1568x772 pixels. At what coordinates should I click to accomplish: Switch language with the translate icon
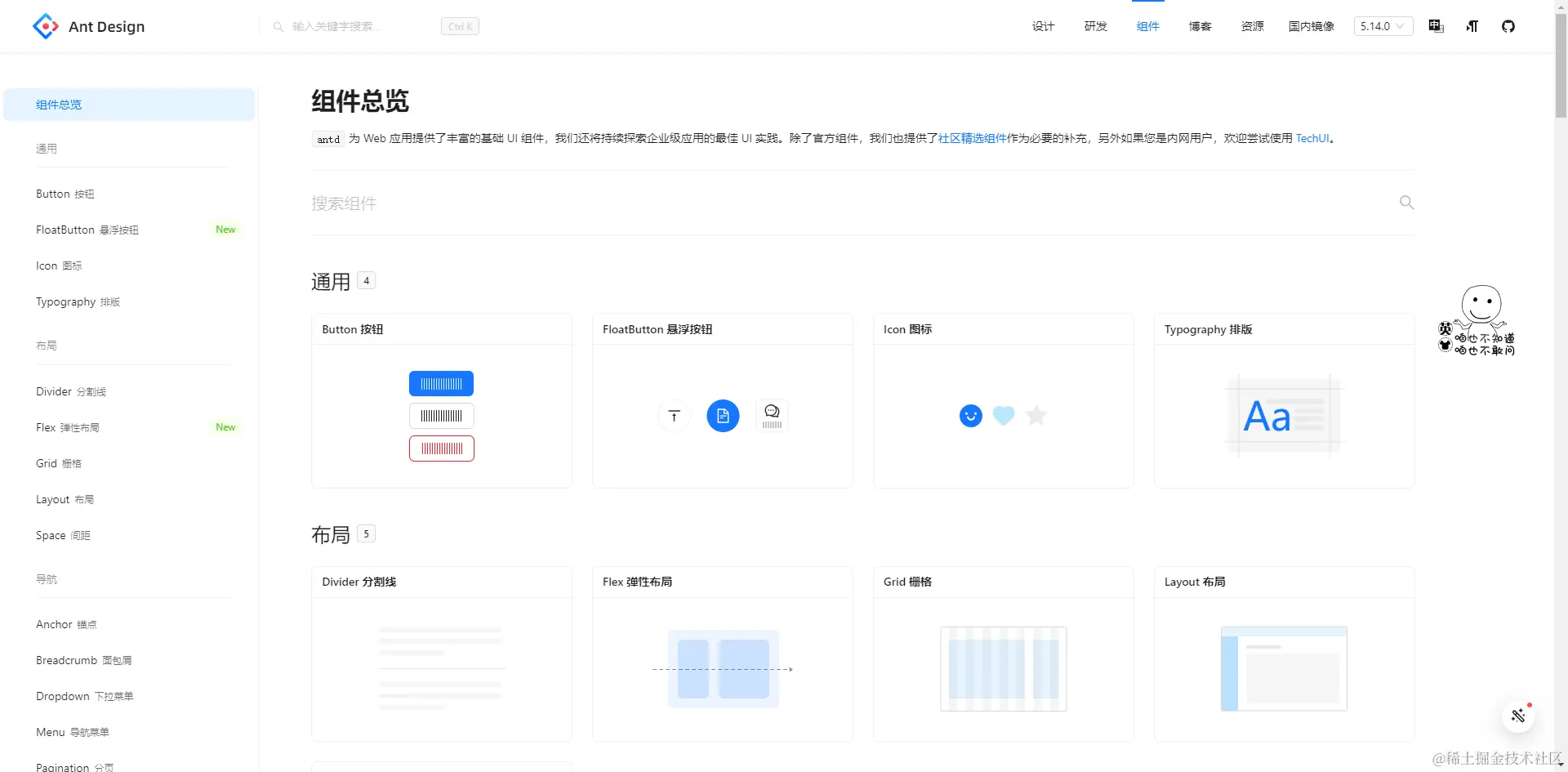[x=1437, y=26]
